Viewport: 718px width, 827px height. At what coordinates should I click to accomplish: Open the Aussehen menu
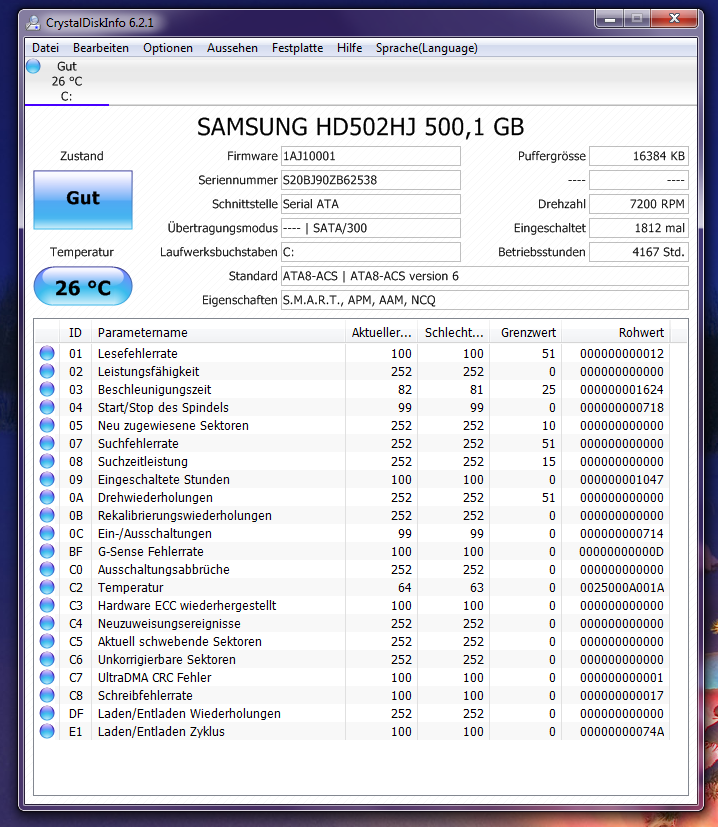click(x=232, y=48)
